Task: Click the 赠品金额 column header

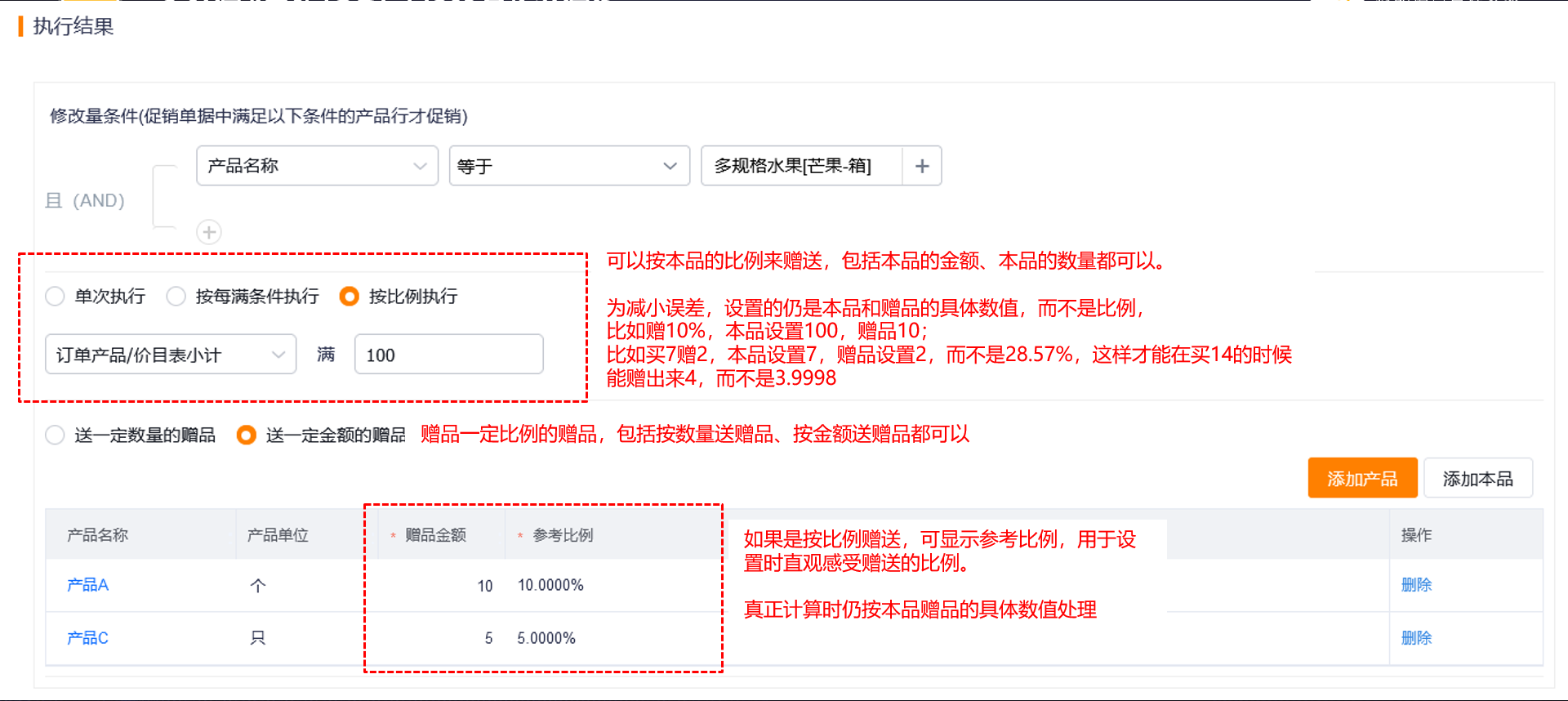Action: [x=435, y=535]
